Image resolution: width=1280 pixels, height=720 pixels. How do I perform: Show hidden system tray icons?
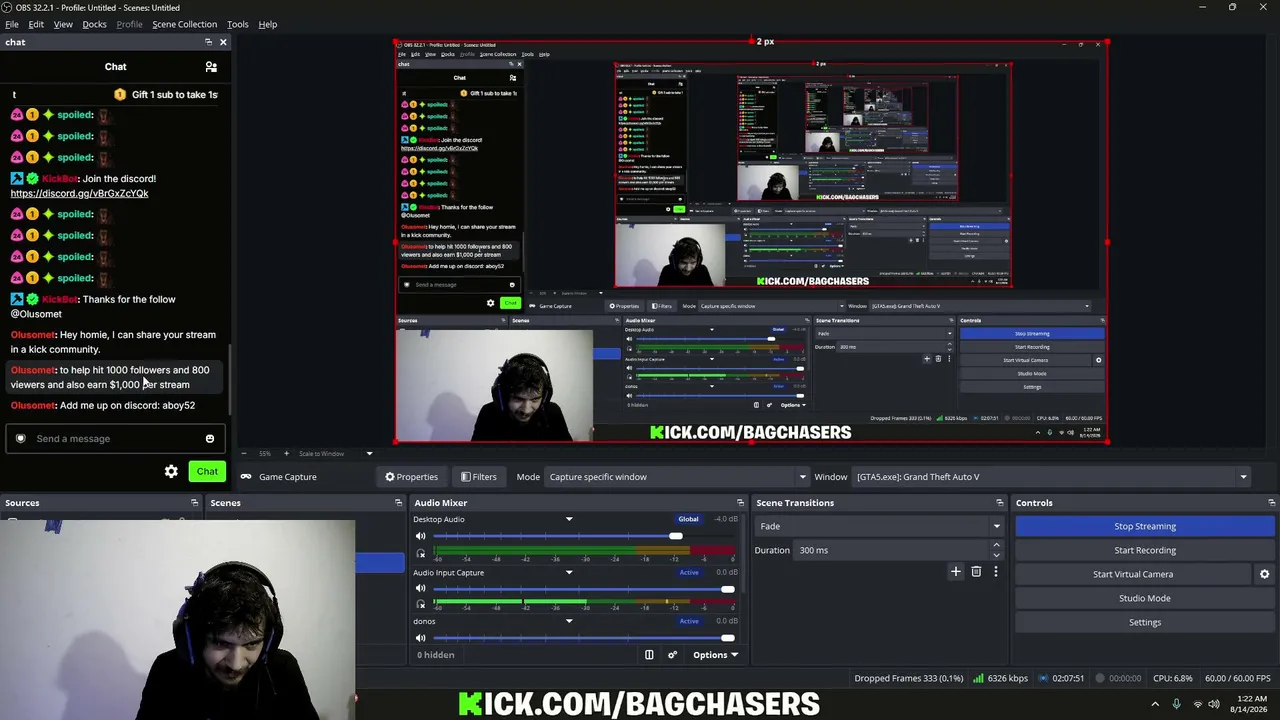[1155, 704]
